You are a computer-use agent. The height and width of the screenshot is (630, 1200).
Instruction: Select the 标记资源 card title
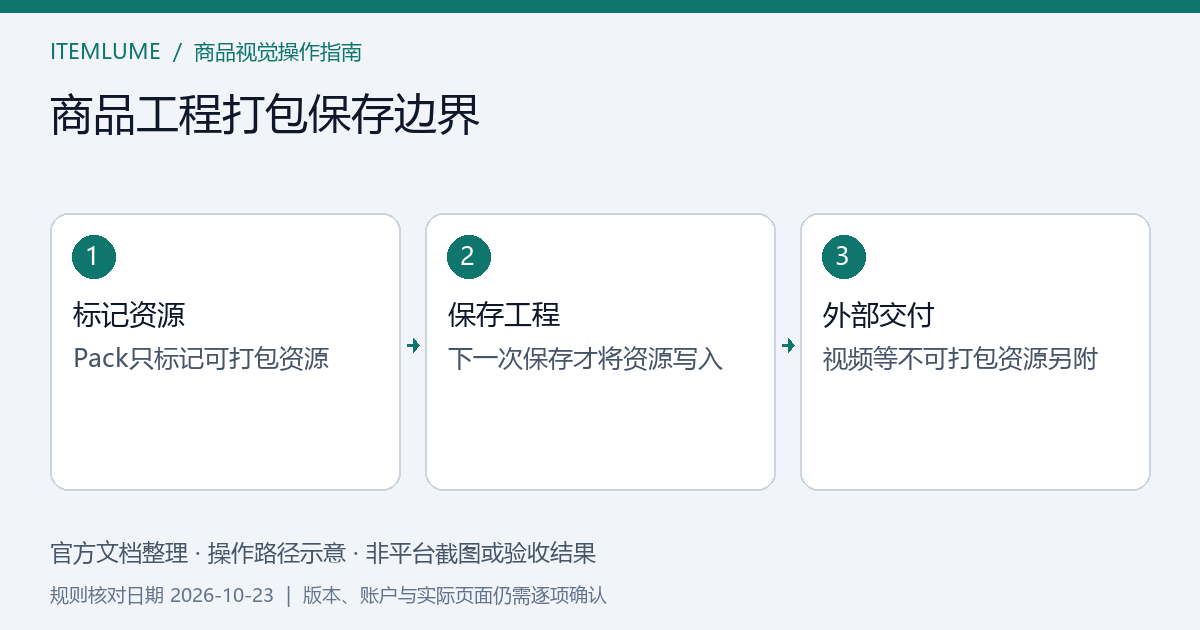pyautogui.click(x=129, y=316)
